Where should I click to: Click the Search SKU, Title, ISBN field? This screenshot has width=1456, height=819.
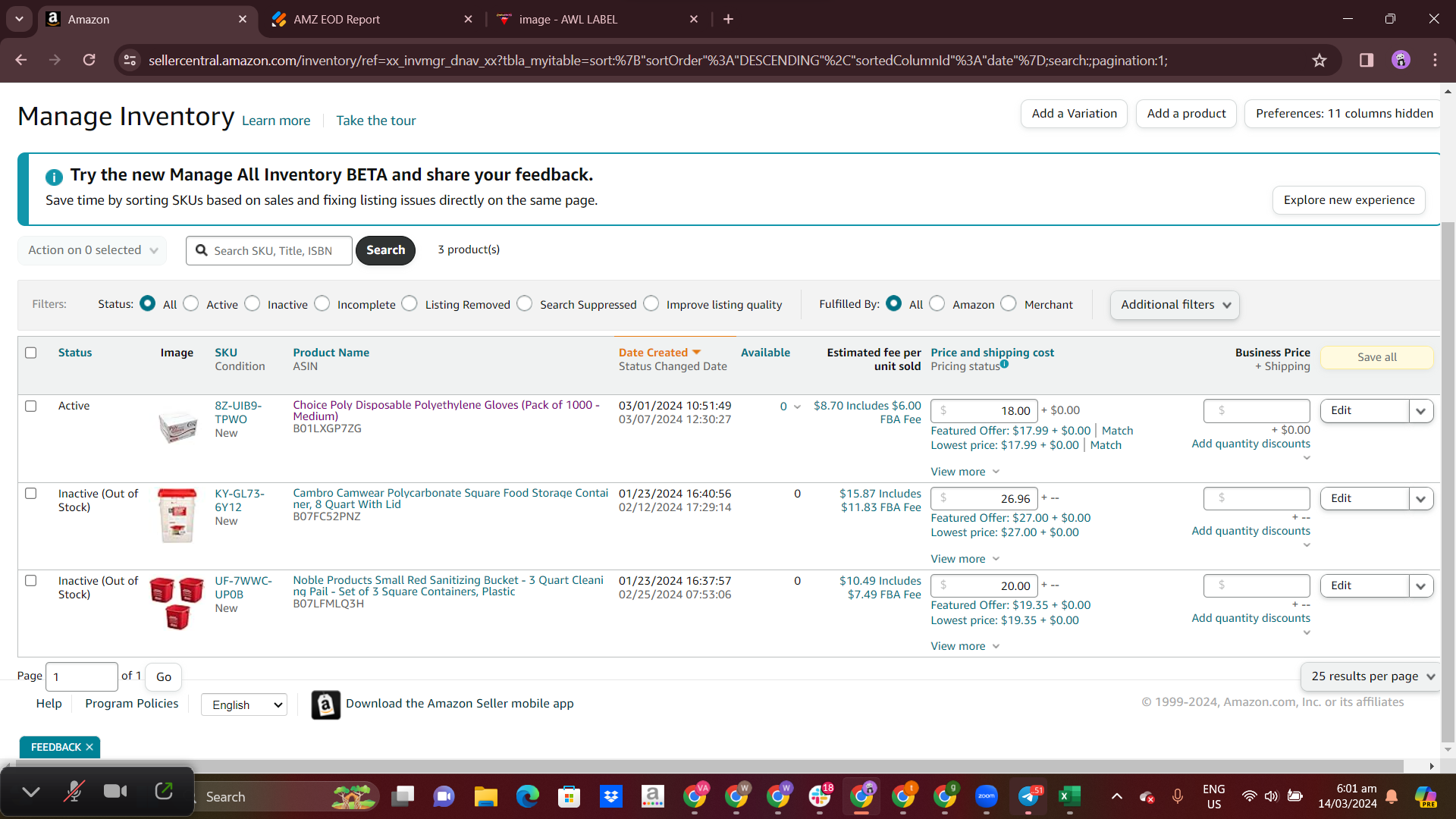coord(269,251)
